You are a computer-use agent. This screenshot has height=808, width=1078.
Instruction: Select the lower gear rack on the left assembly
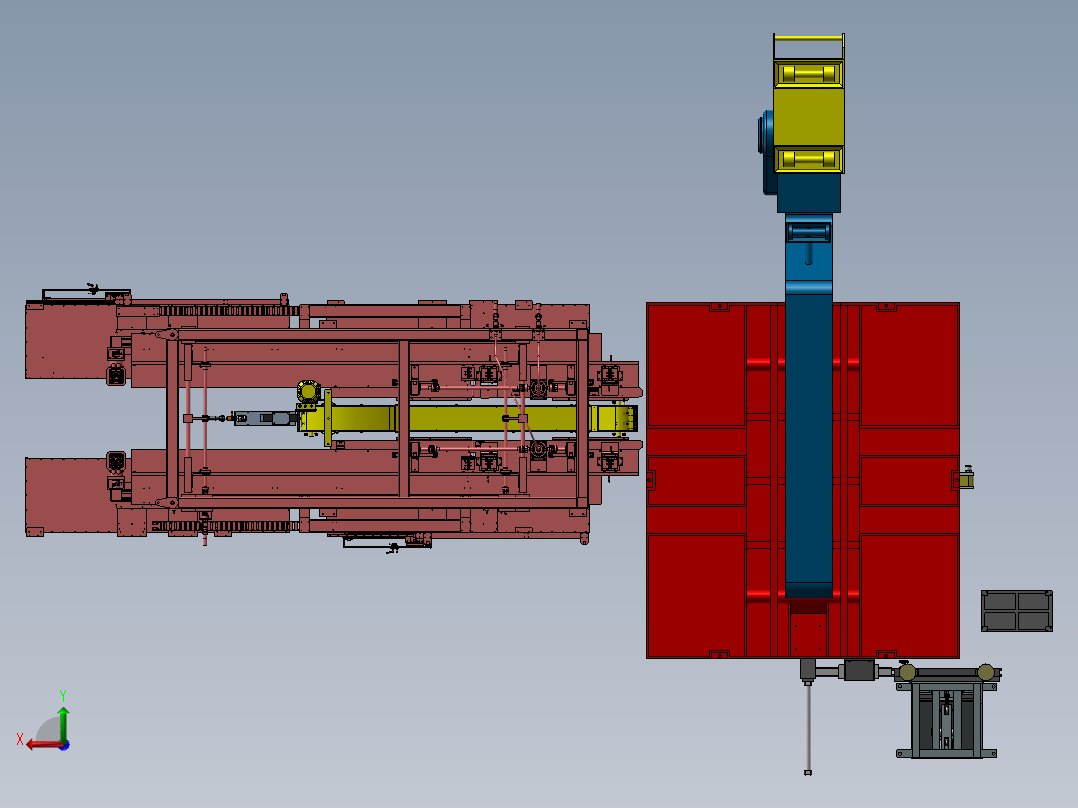pyautogui.click(x=225, y=527)
